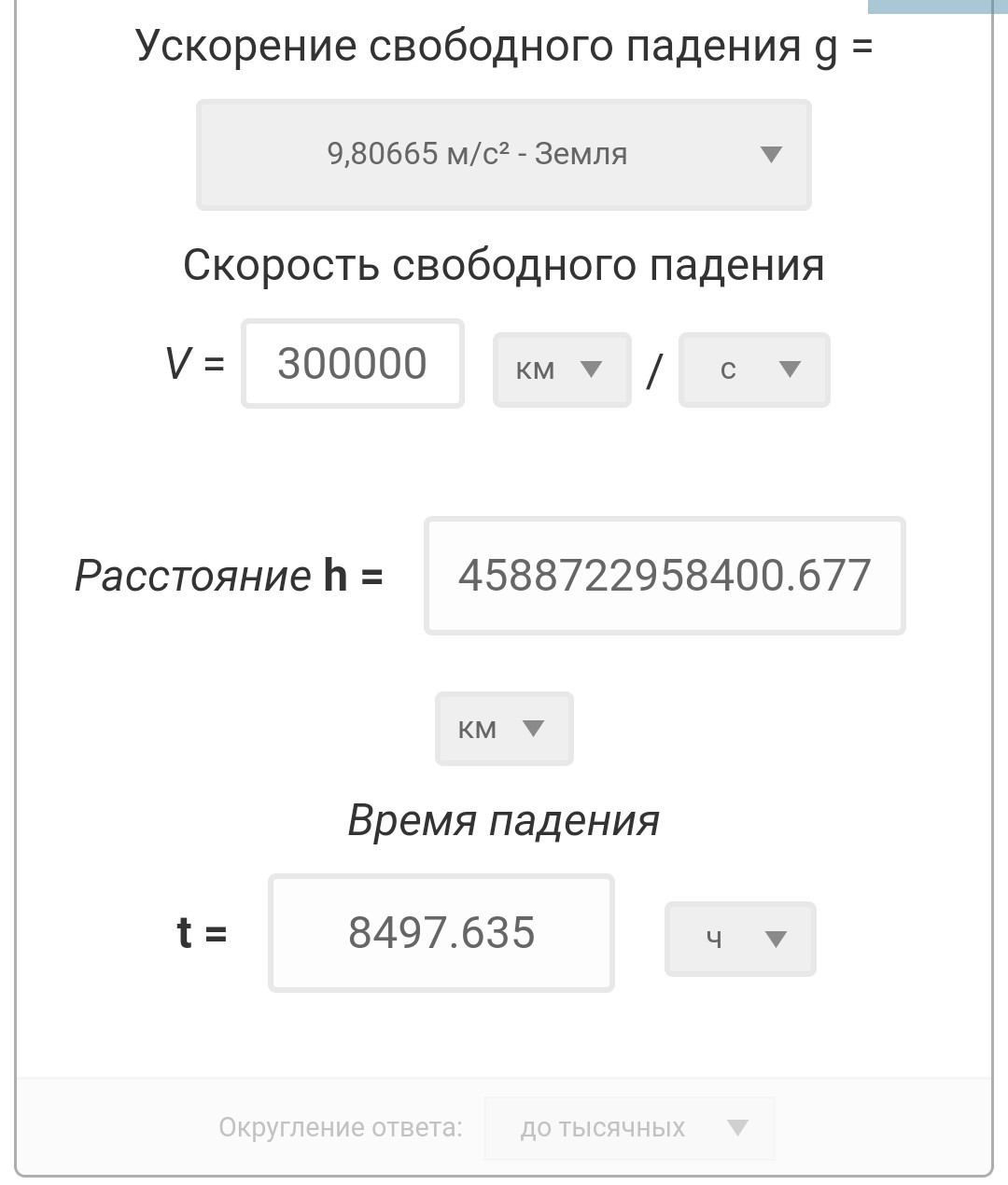Open the до тысячных rounding dropdown

(x=630, y=1128)
